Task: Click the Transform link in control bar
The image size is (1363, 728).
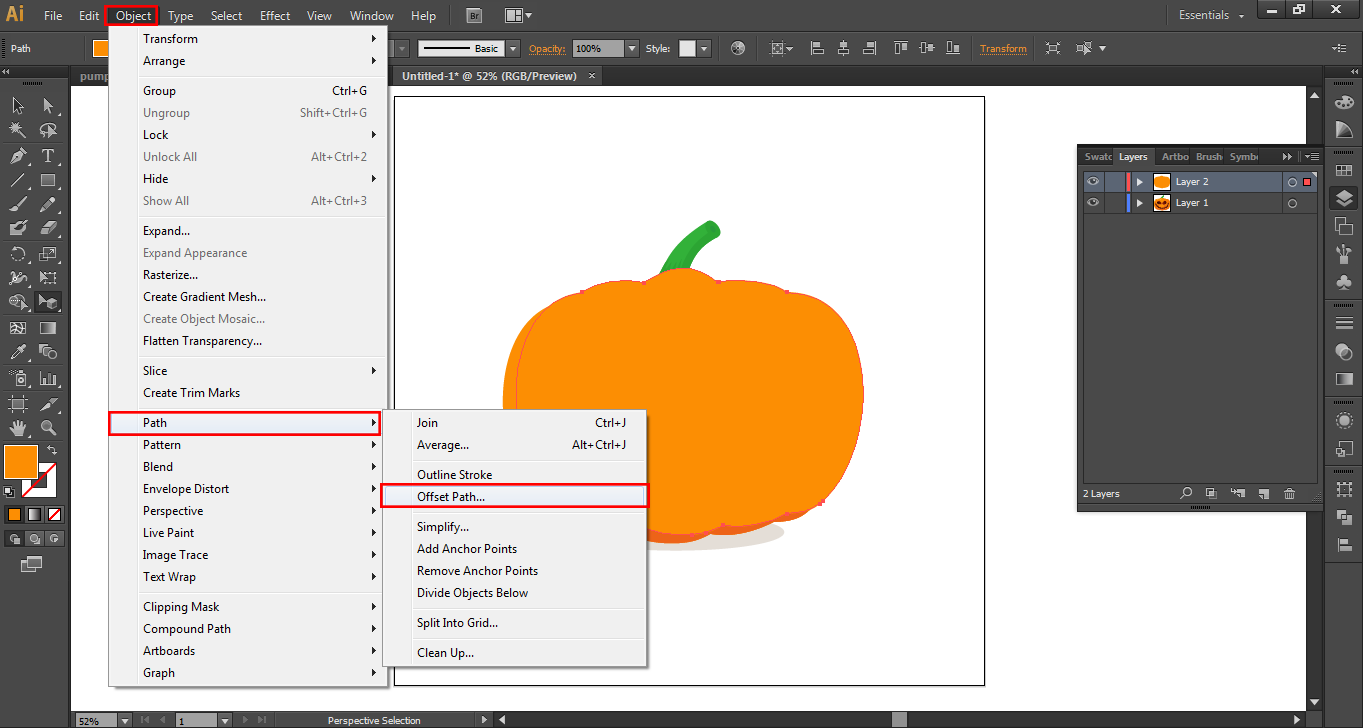Action: pos(1003,49)
